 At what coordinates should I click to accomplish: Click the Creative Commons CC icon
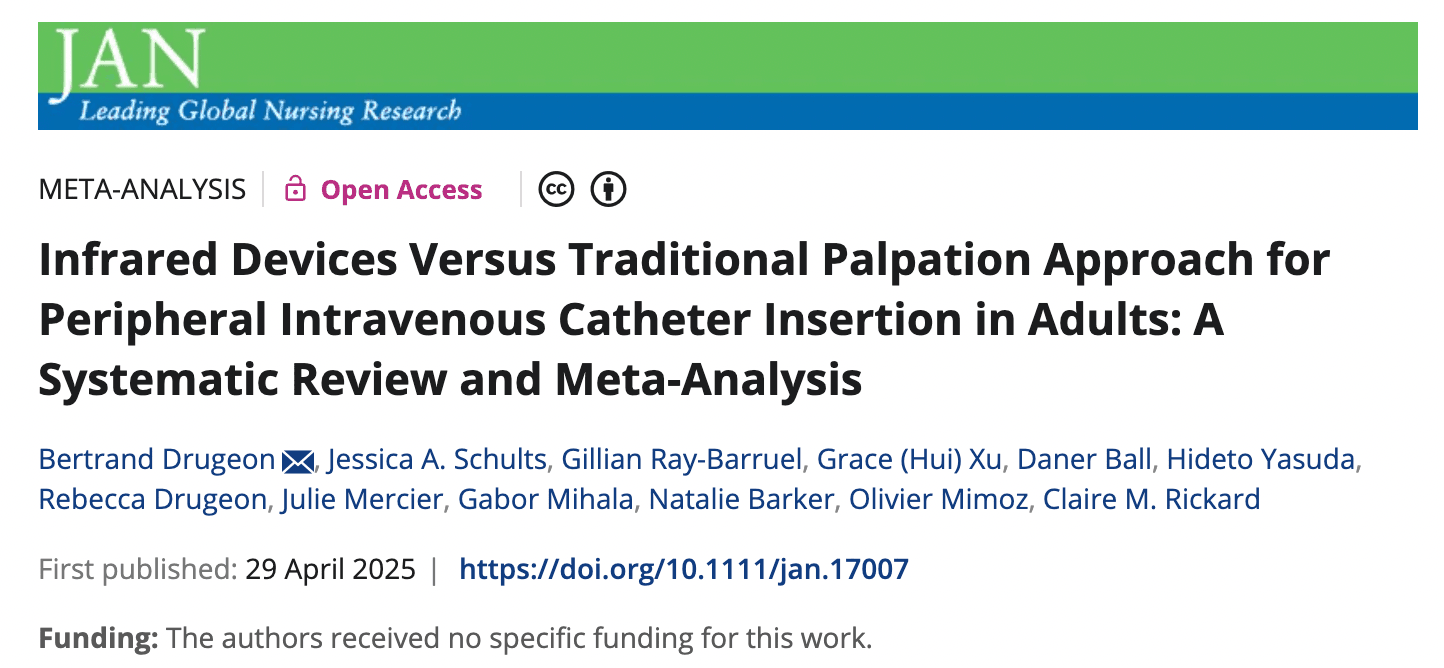click(556, 189)
